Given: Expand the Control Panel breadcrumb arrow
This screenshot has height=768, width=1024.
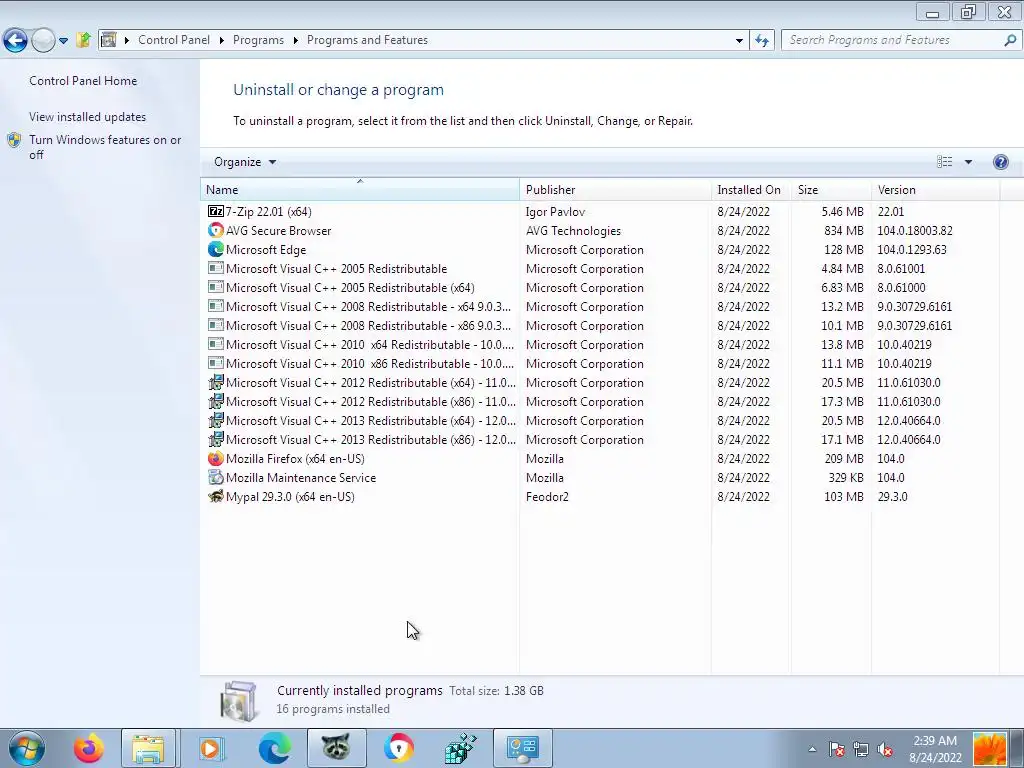Looking at the screenshot, I should click(x=221, y=40).
